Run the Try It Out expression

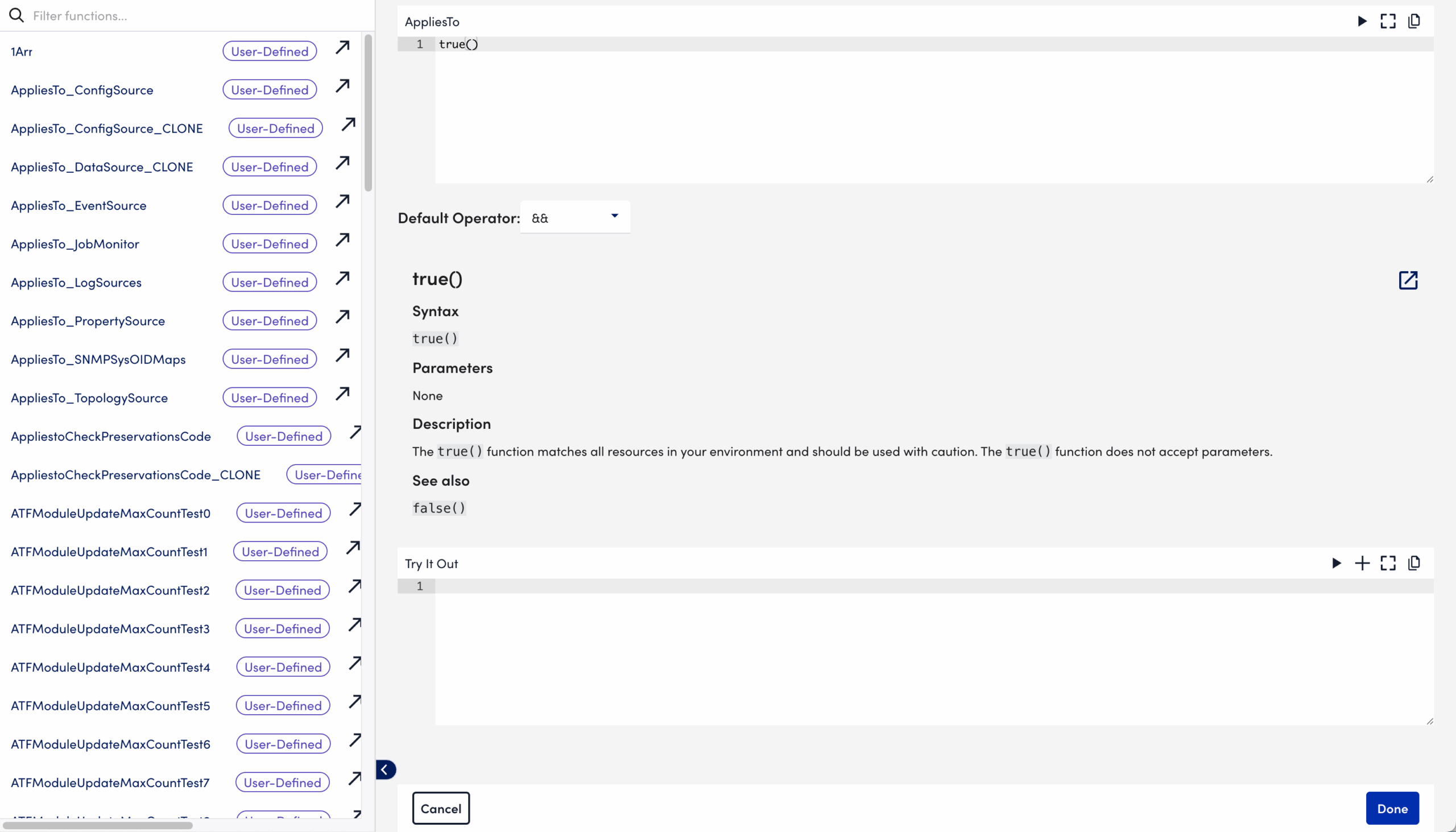[x=1337, y=564]
